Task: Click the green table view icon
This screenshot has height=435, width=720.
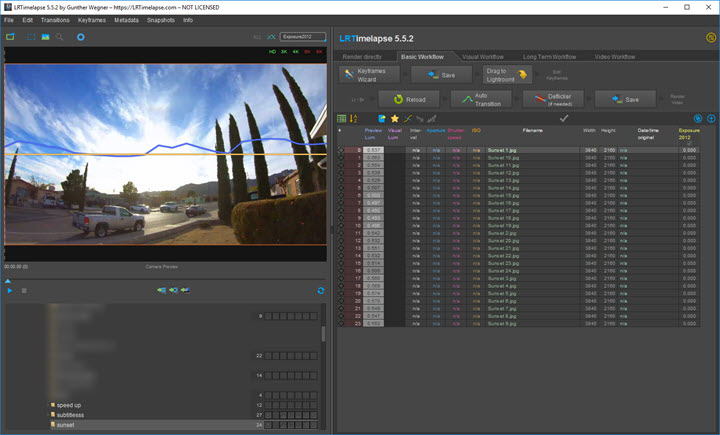Action: point(342,119)
